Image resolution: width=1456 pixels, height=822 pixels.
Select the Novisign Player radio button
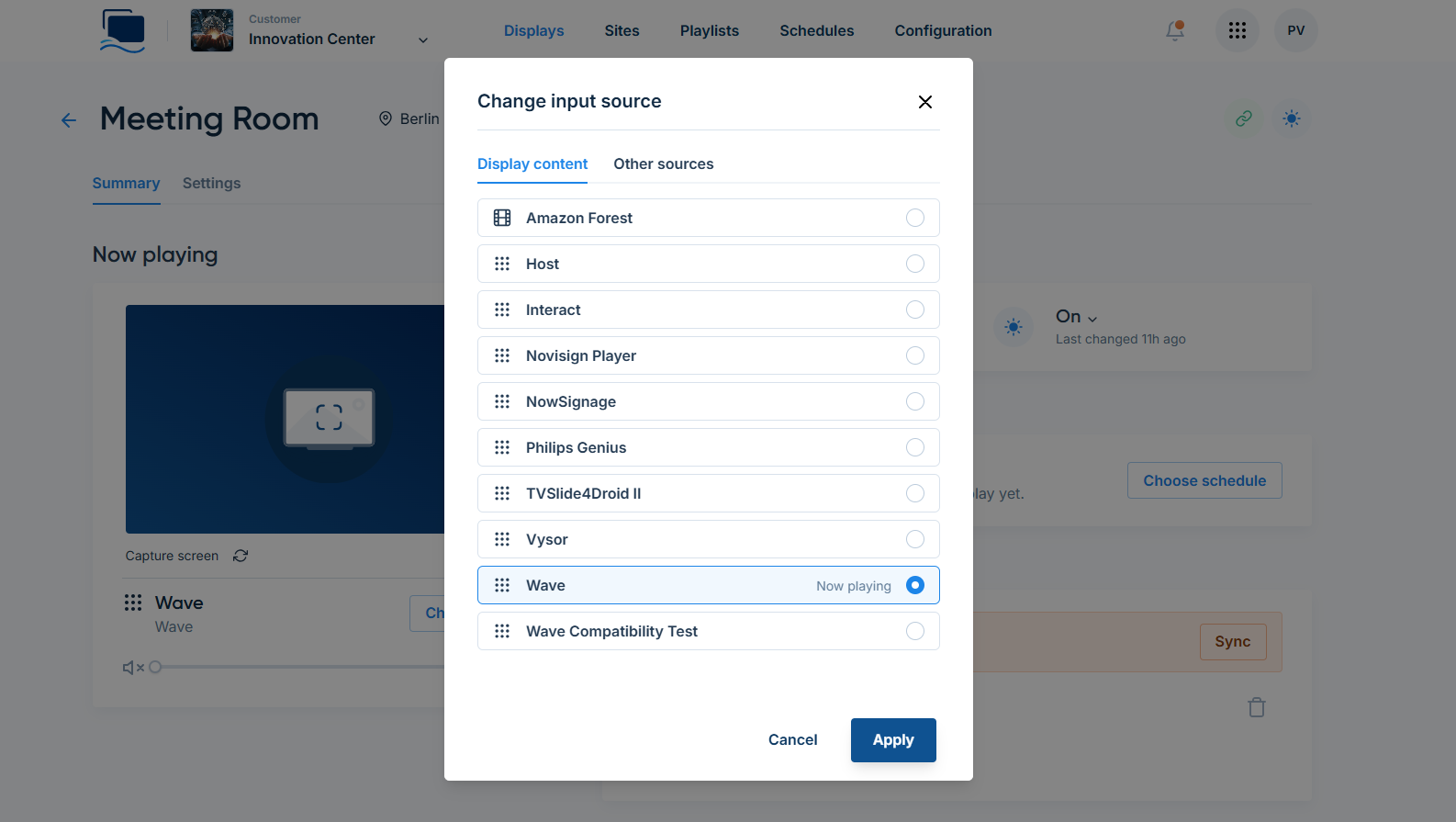click(915, 355)
